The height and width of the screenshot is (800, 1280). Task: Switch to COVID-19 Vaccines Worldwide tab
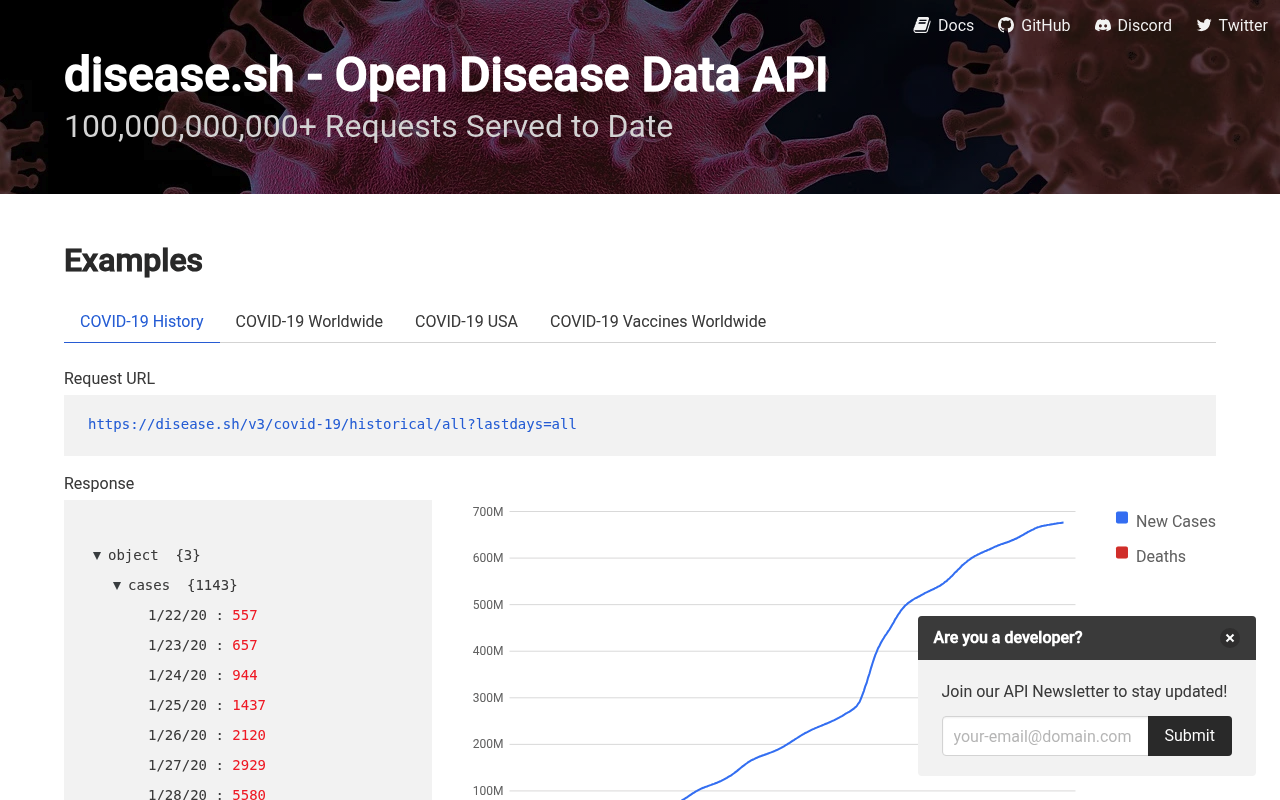[658, 321]
